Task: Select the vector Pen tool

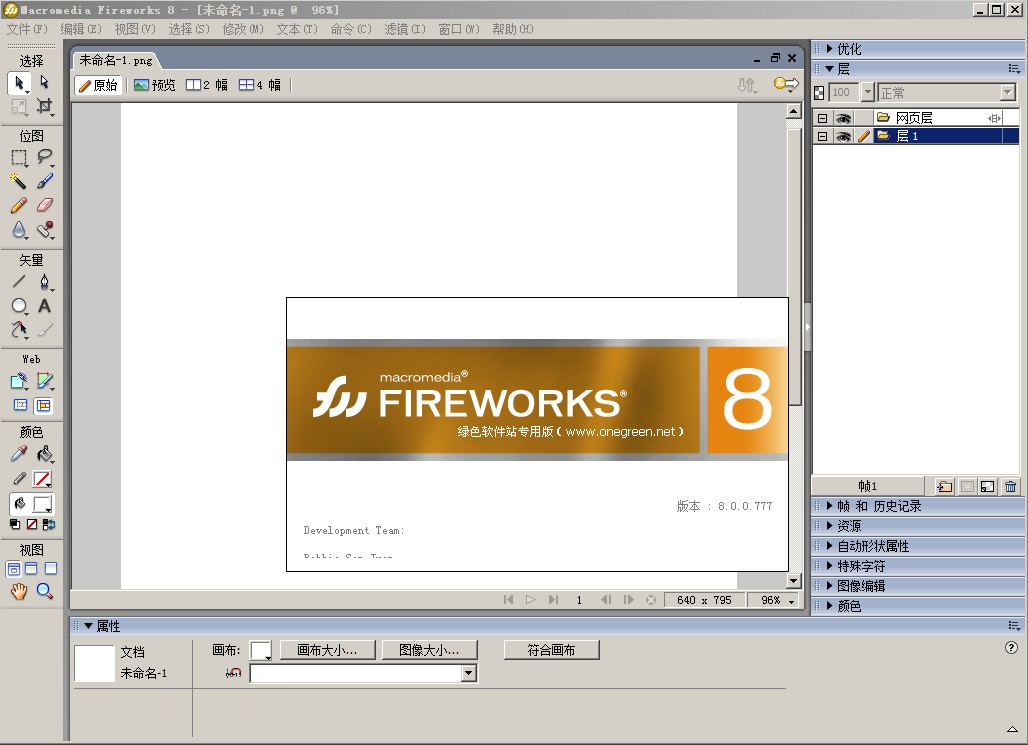Action: (45, 282)
